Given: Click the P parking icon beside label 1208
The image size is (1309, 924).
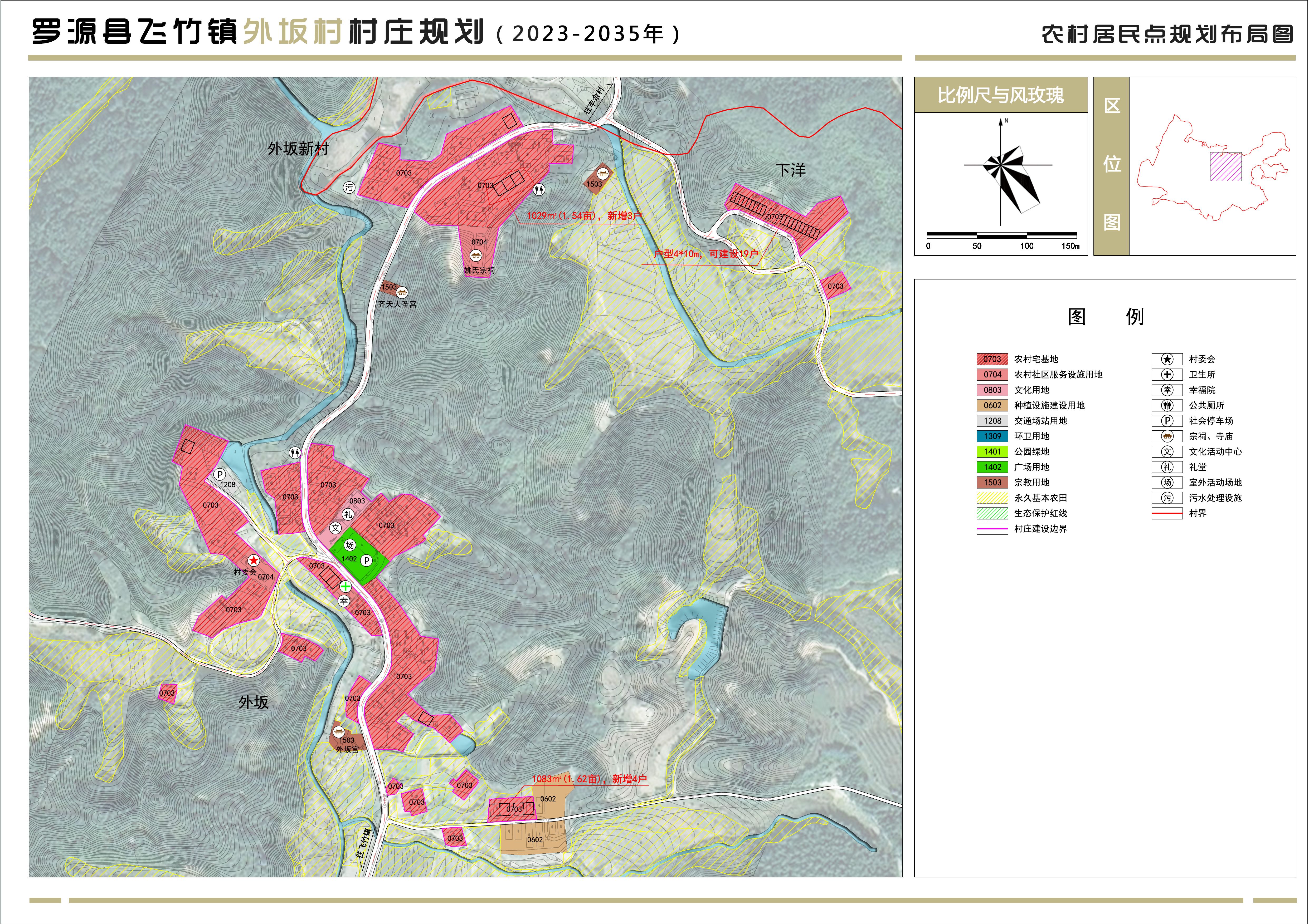Looking at the screenshot, I should pyautogui.click(x=220, y=475).
